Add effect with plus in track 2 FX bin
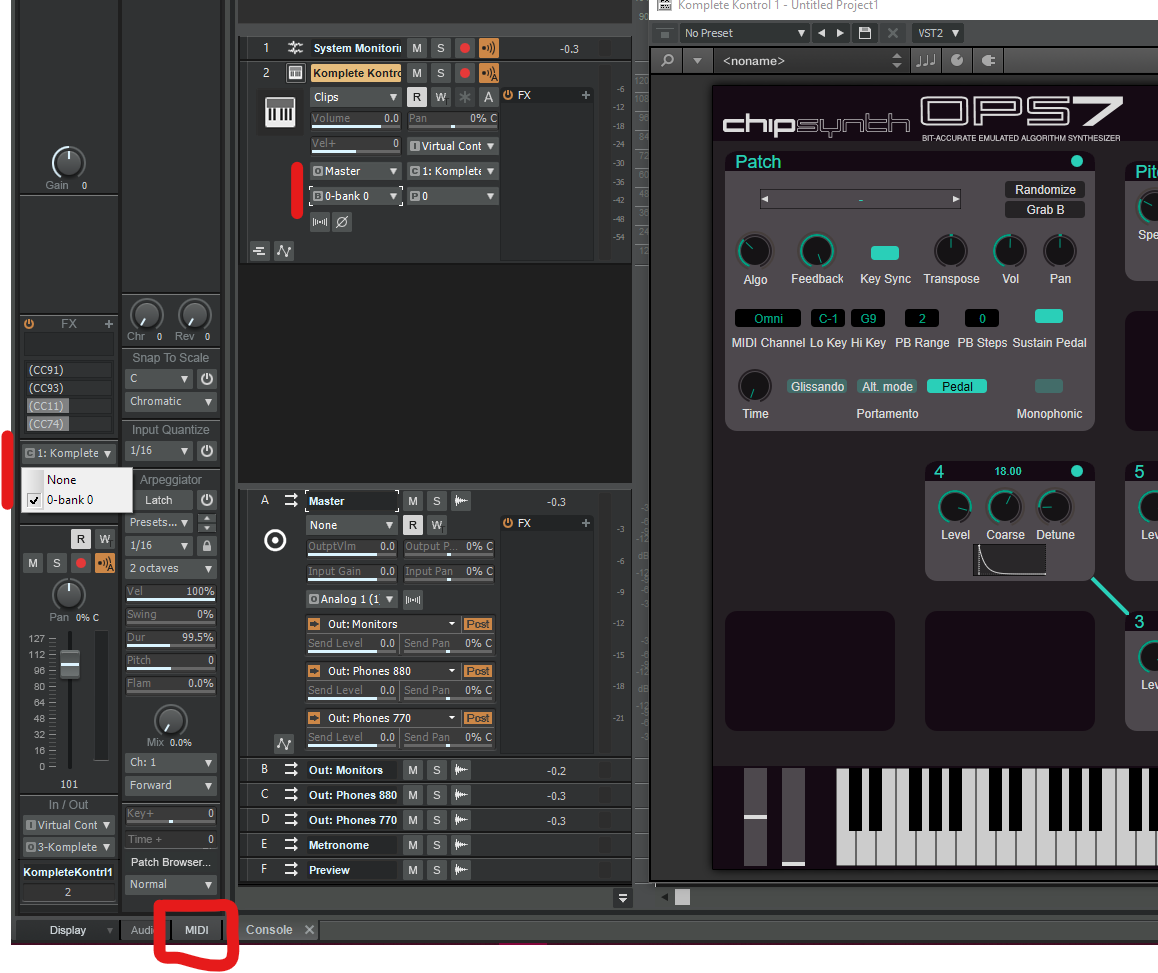The height and width of the screenshot is (973, 1158). click(586, 95)
